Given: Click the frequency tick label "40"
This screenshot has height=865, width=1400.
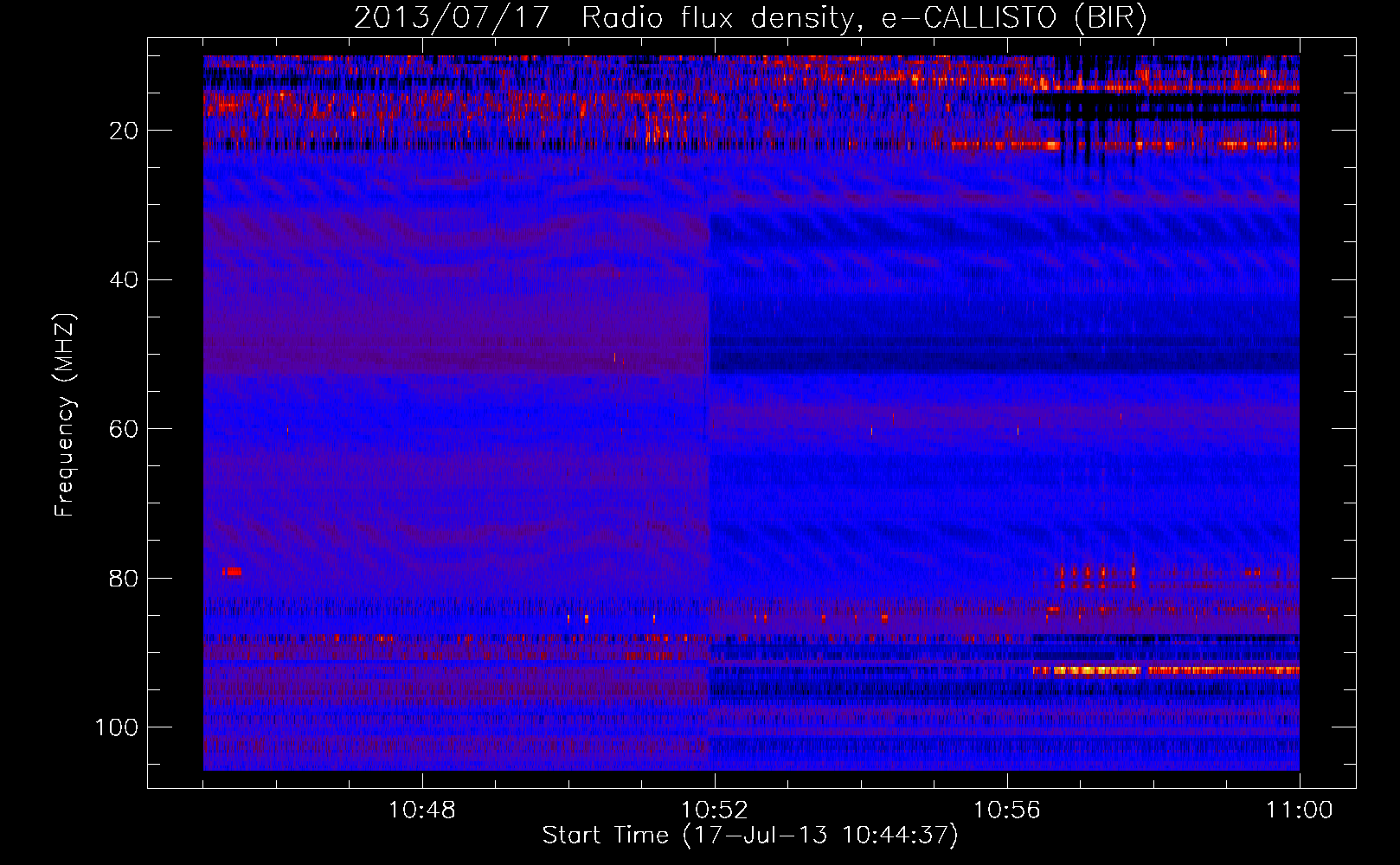Looking at the screenshot, I should (x=125, y=280).
